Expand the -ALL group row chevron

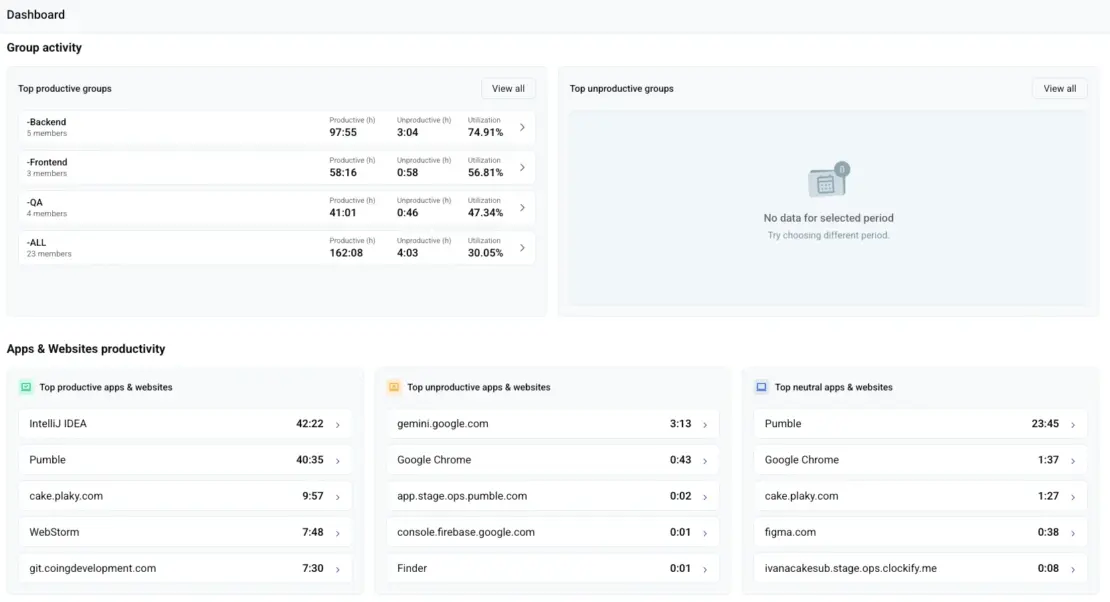coord(522,248)
